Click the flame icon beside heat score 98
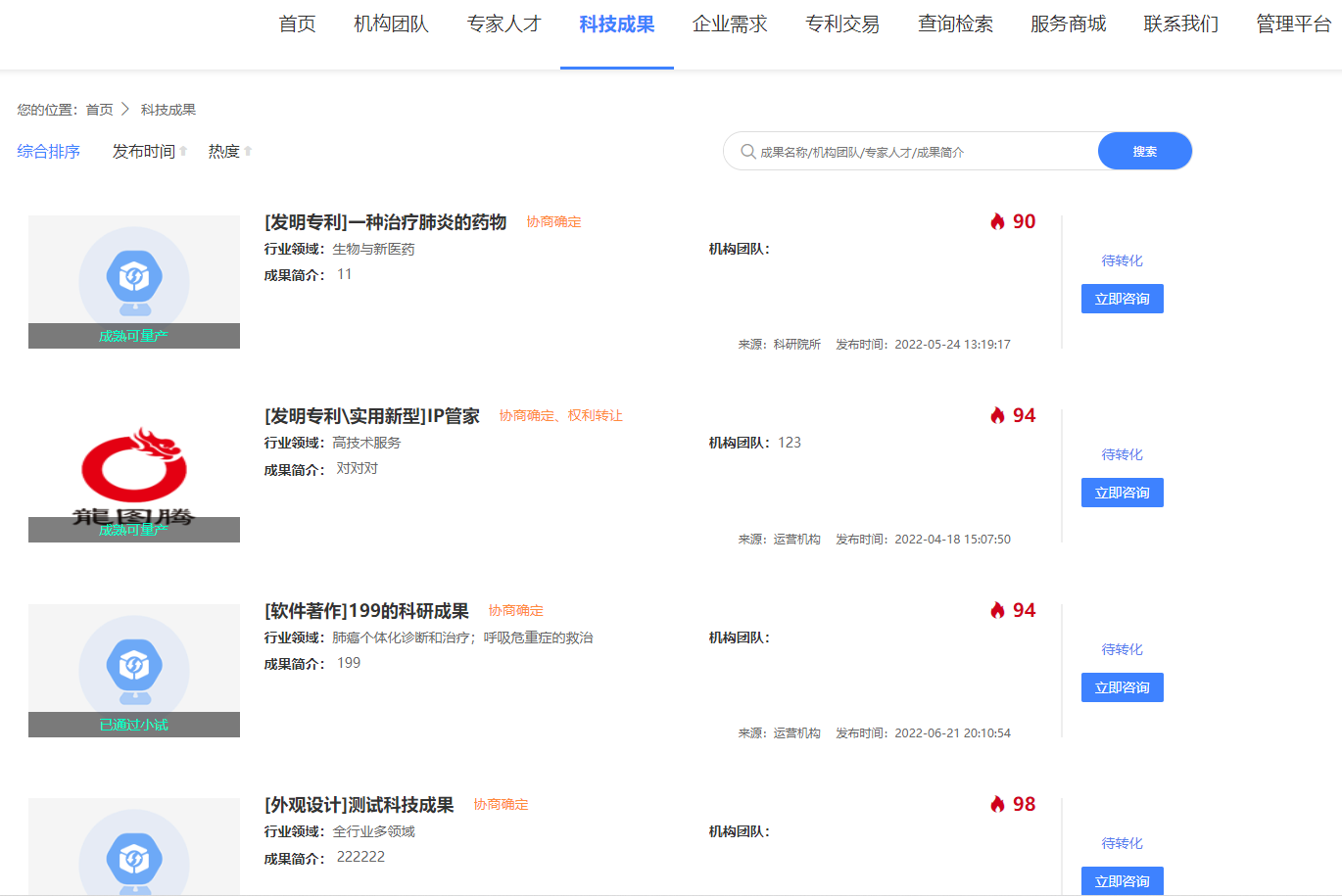Image resolution: width=1342 pixels, height=896 pixels. (997, 804)
